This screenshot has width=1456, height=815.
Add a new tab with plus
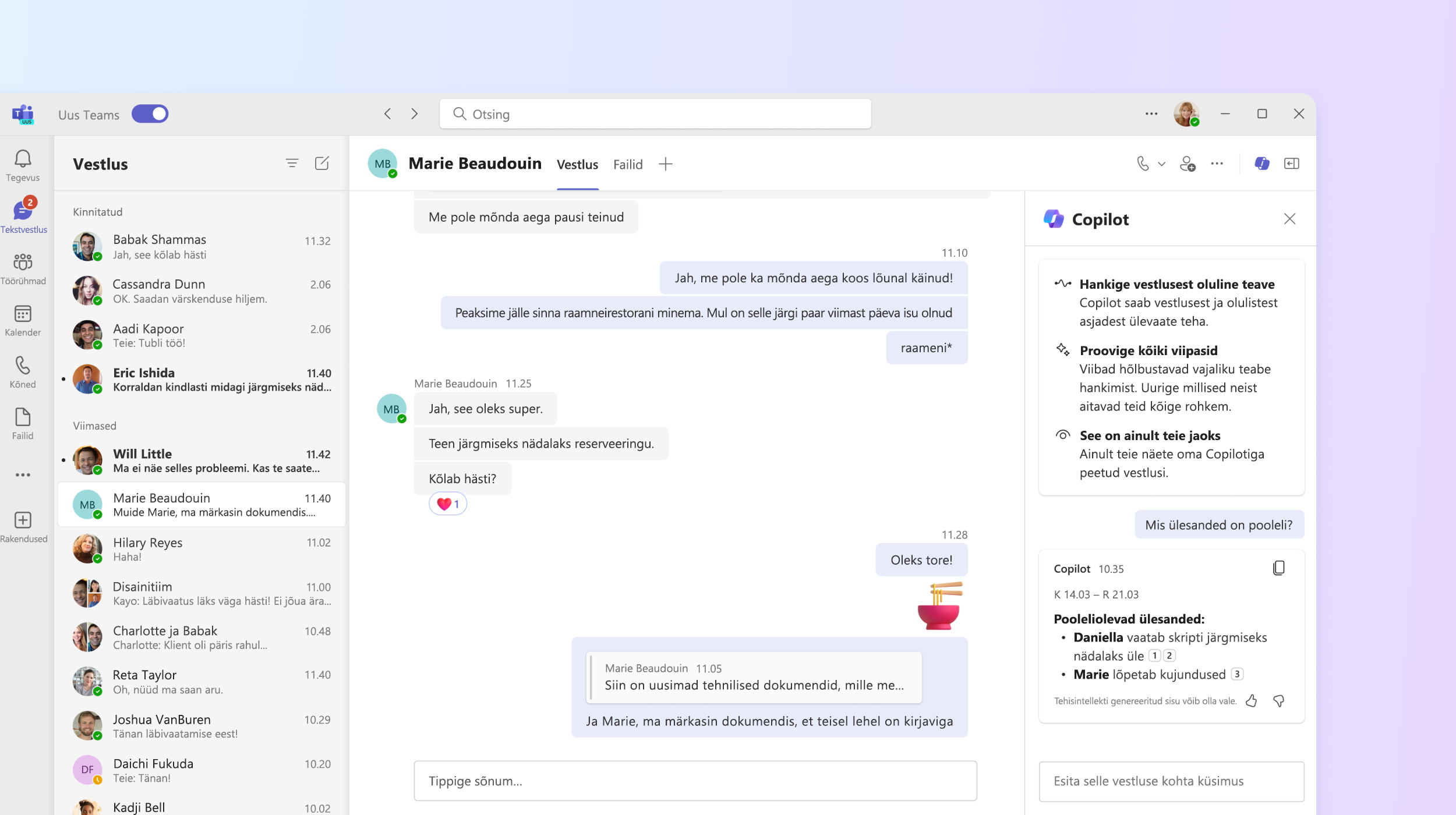[666, 164]
